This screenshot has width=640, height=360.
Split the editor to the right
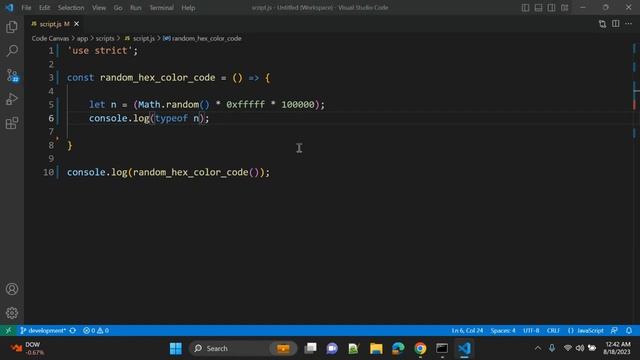[616, 24]
